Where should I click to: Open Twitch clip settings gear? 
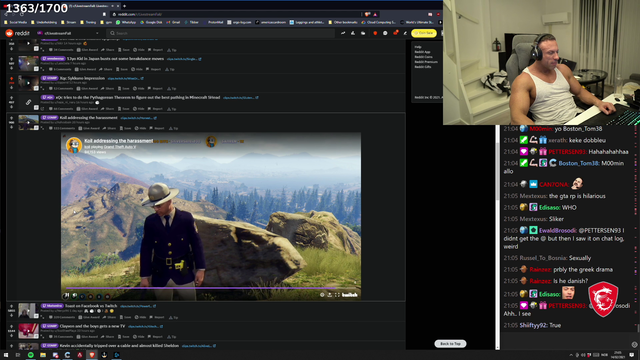[x=322, y=295]
